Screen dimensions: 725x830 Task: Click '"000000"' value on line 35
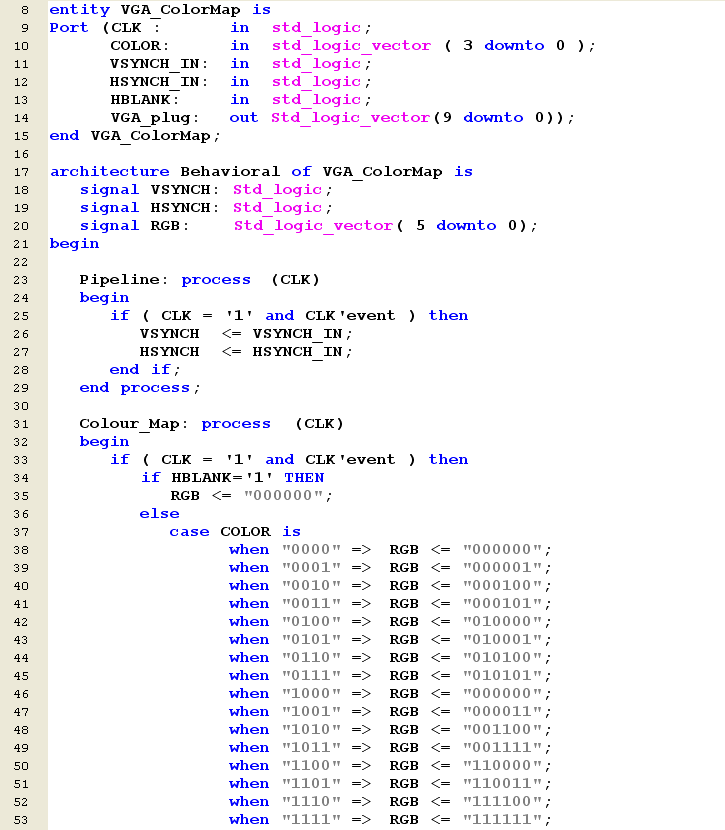coord(283,495)
